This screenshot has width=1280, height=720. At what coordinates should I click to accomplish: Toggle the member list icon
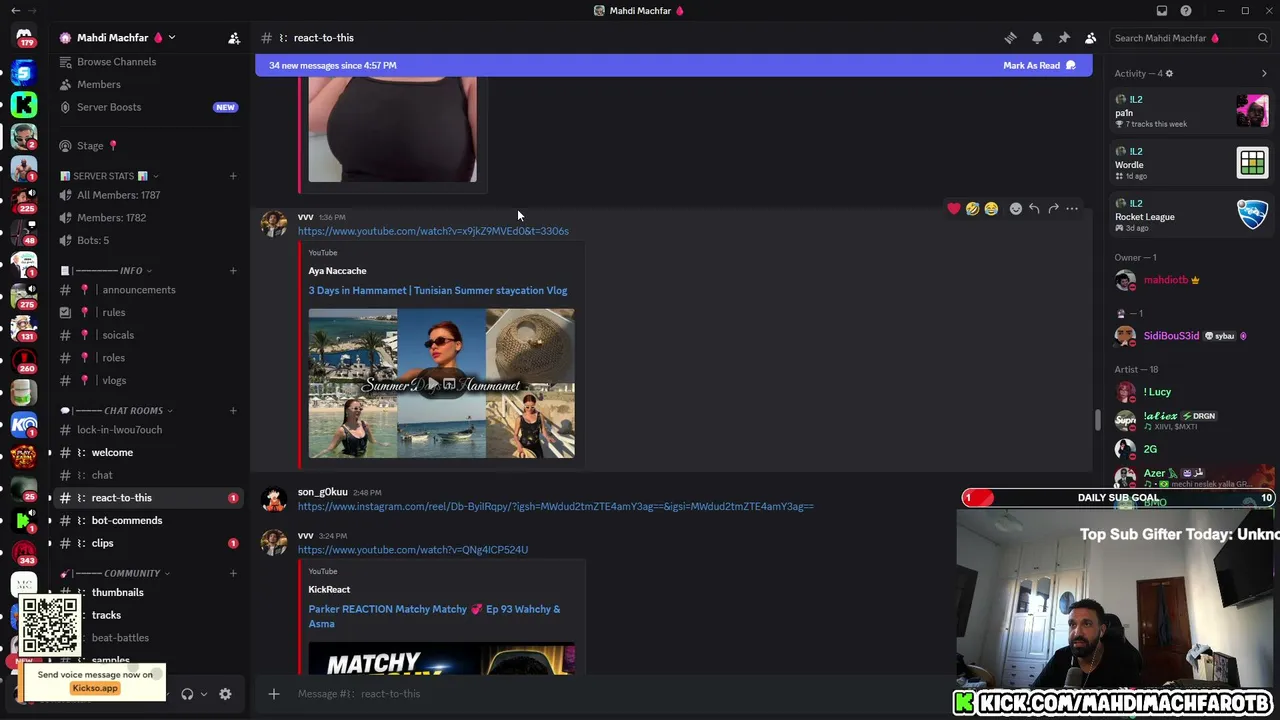1091,38
